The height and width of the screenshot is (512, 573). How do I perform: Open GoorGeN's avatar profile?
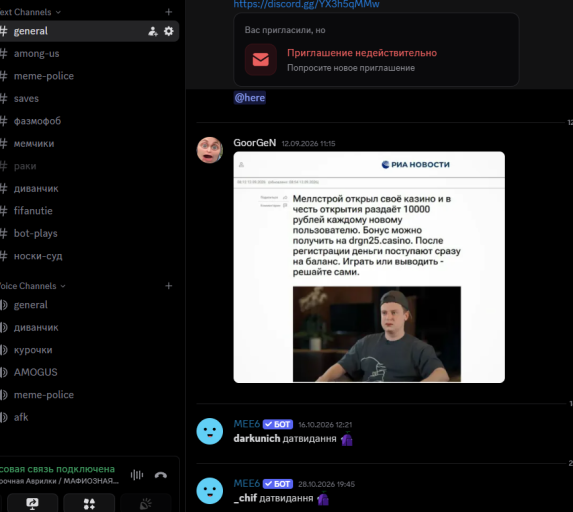[x=210, y=150]
